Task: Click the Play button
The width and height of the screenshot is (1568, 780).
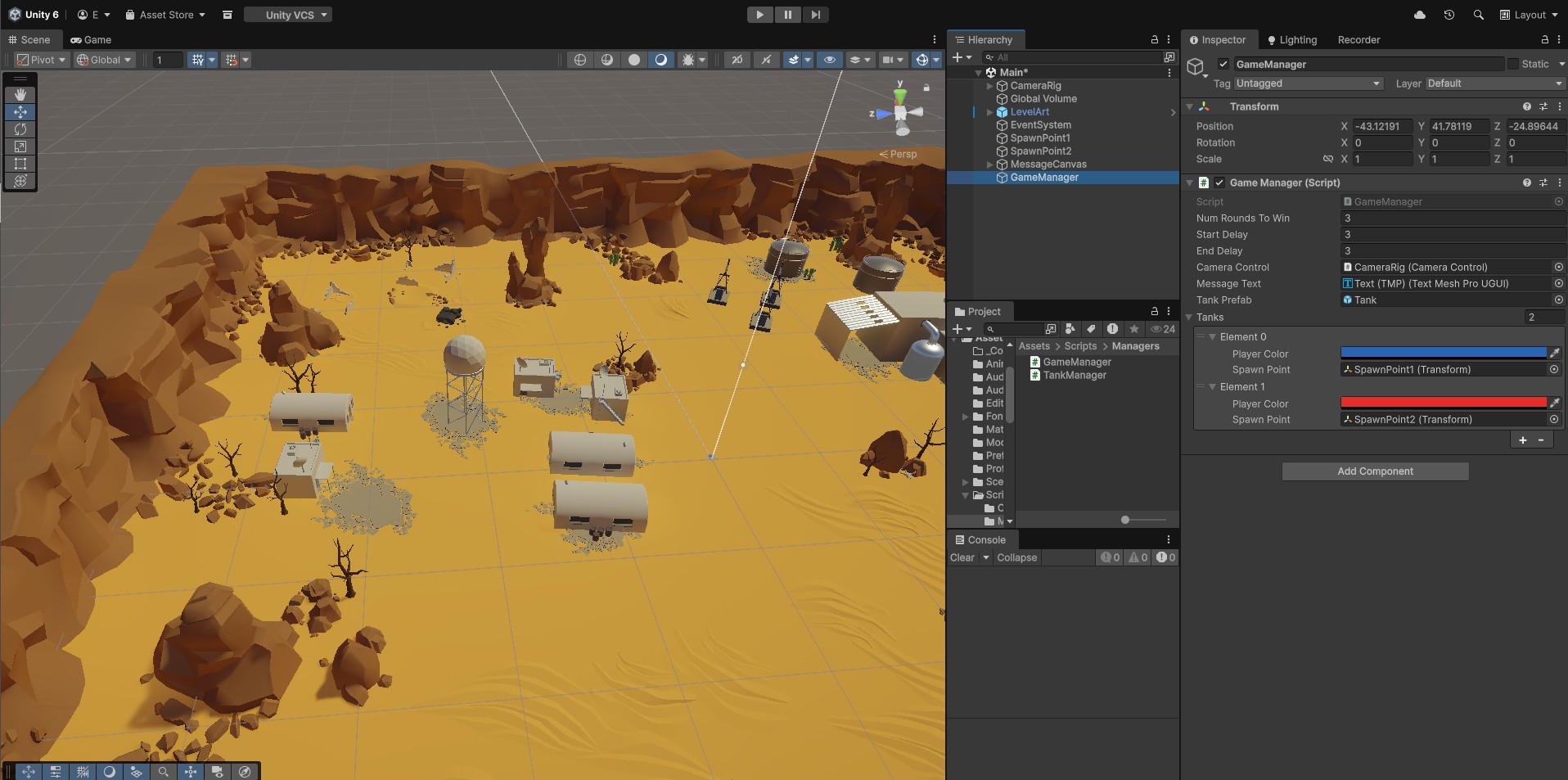Action: tap(759, 15)
